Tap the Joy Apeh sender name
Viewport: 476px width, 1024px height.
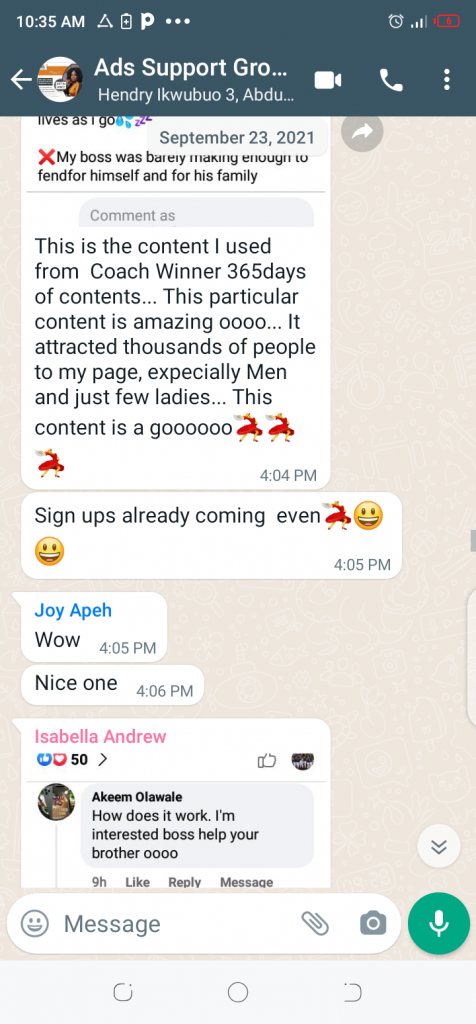pos(73,611)
